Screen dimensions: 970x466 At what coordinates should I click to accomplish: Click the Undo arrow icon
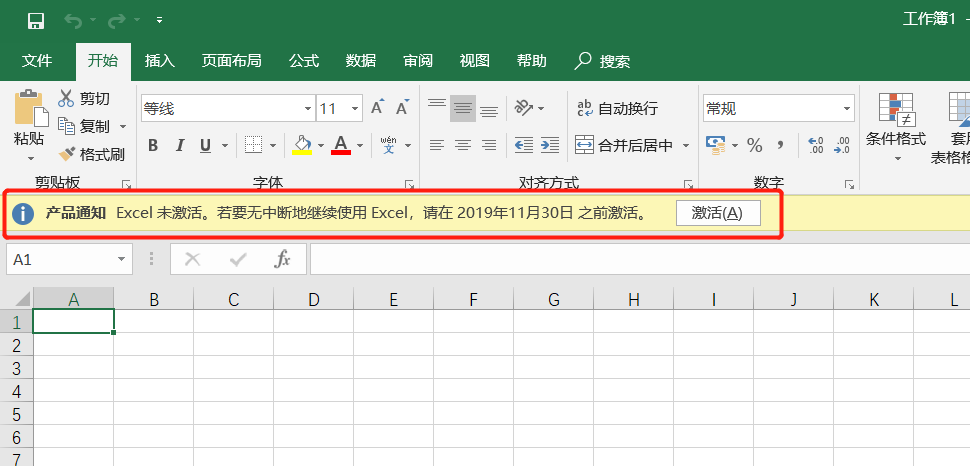(x=74, y=21)
